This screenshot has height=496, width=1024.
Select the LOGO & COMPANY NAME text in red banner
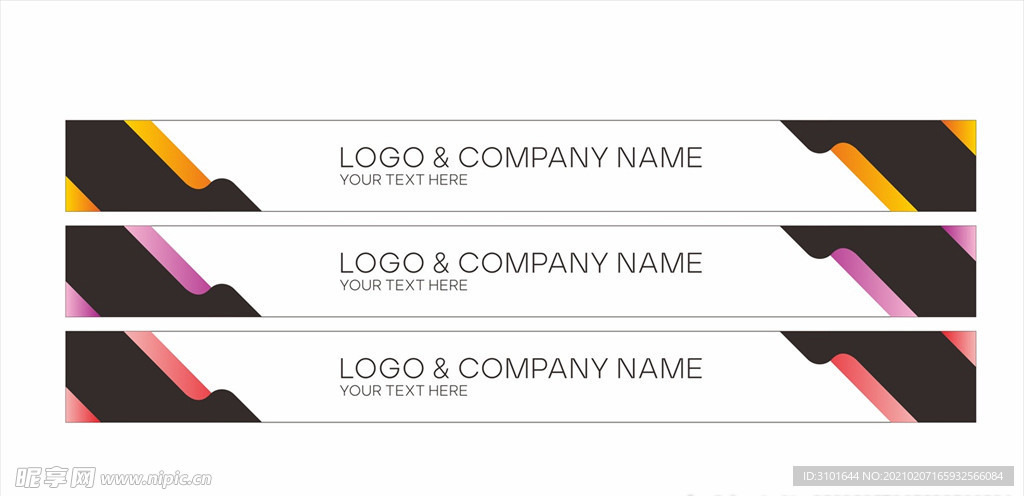[x=520, y=369]
